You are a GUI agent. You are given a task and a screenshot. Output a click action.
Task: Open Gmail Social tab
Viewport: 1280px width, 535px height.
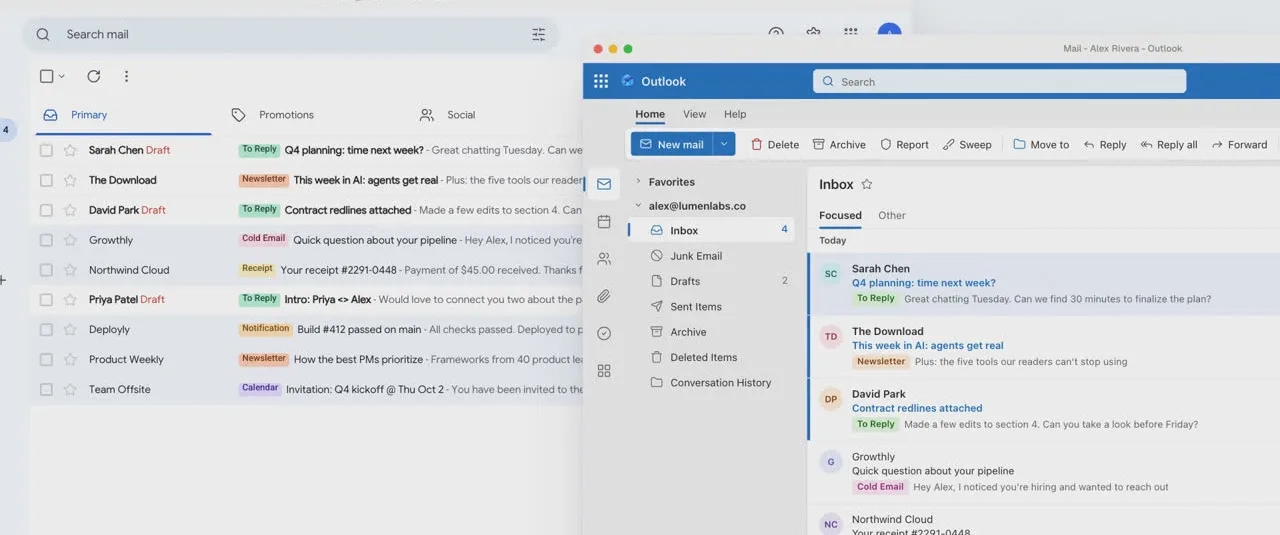(447, 115)
